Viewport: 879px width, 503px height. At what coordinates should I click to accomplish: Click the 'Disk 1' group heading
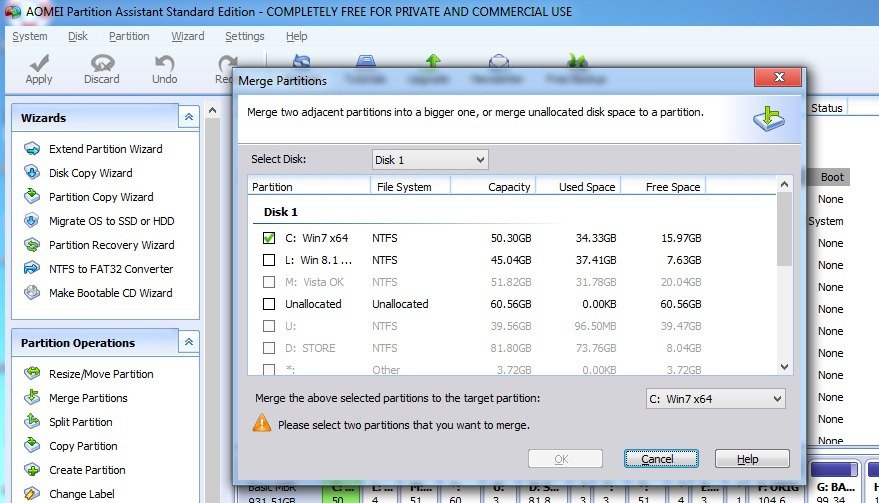point(280,212)
